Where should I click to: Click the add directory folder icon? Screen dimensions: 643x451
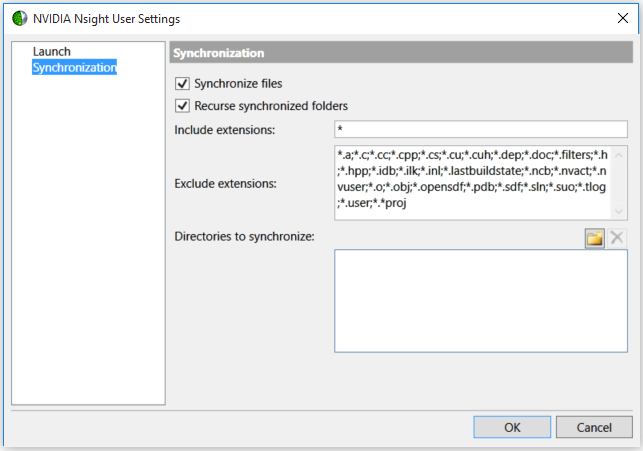(595, 238)
